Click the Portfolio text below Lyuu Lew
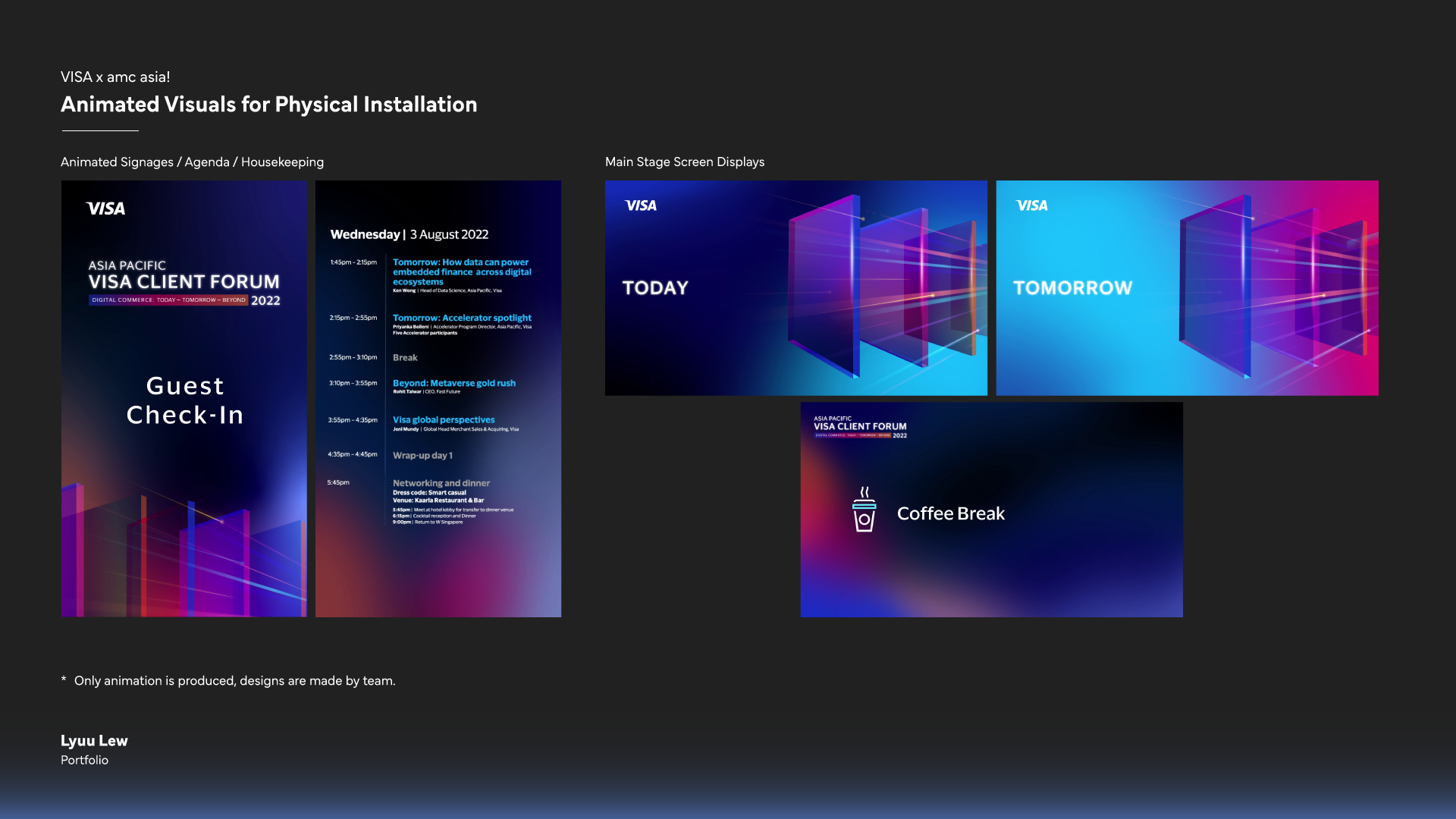The width and height of the screenshot is (1456, 819). 84,760
